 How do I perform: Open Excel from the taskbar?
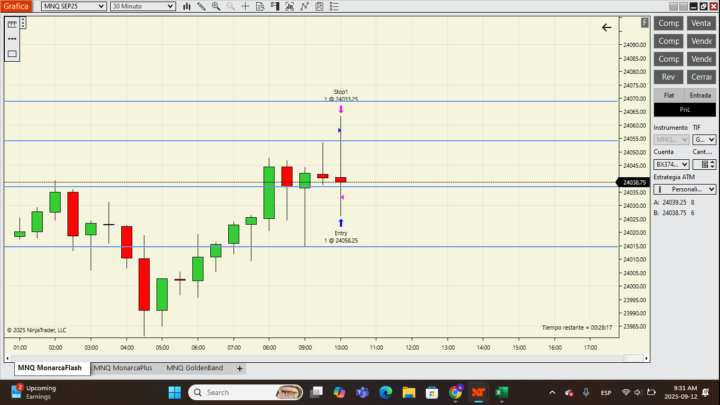click(501, 393)
